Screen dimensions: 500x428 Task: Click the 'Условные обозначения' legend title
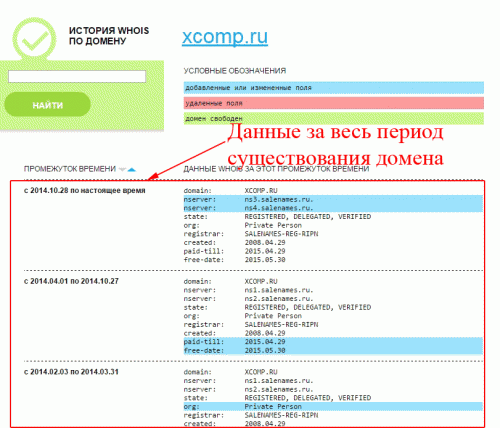pos(235,71)
